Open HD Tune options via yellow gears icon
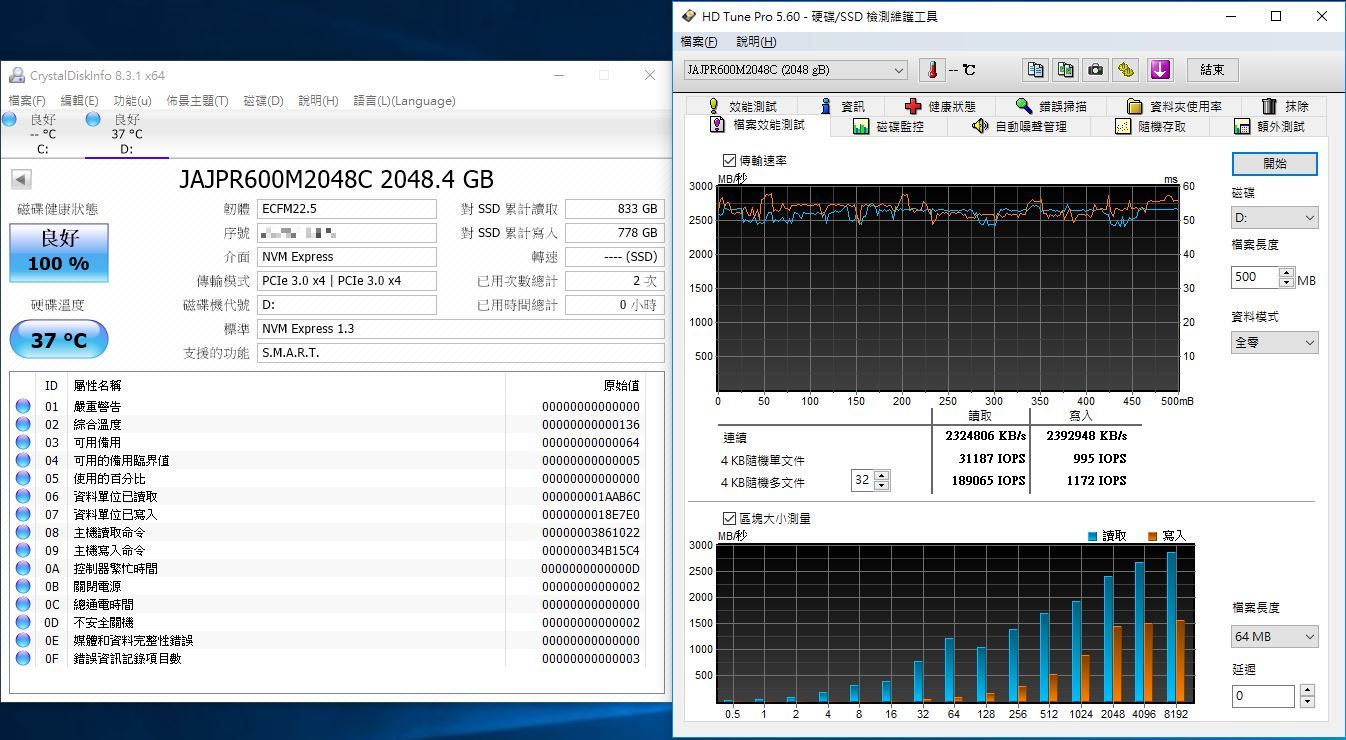The height and width of the screenshot is (740, 1346). click(1127, 70)
